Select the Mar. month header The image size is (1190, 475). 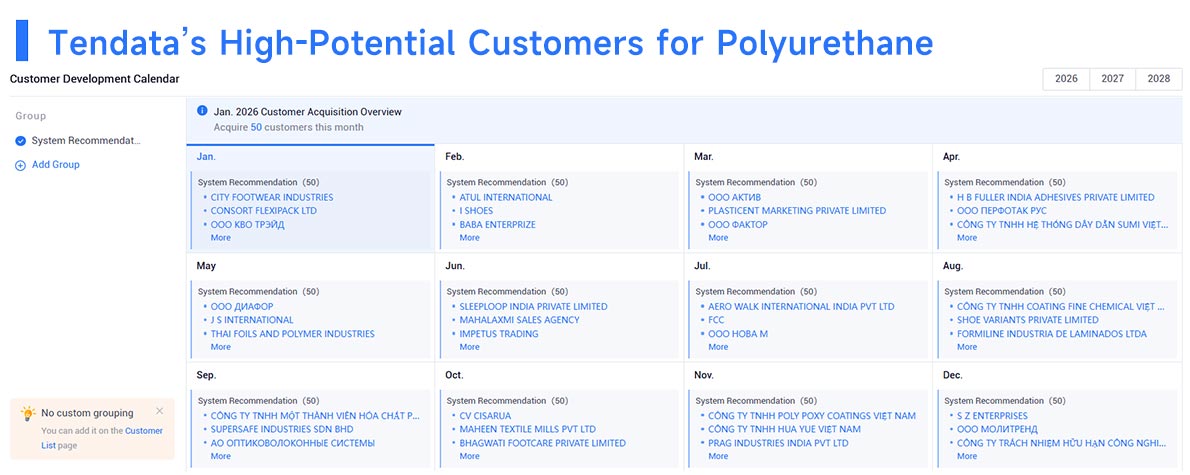[704, 157]
